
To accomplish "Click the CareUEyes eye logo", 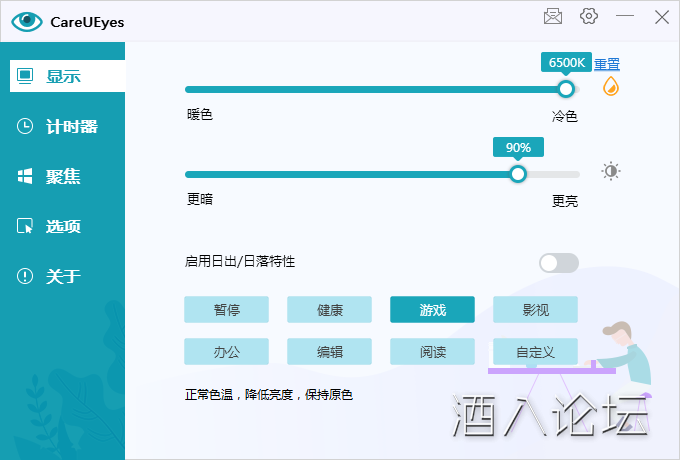I will (27, 18).
